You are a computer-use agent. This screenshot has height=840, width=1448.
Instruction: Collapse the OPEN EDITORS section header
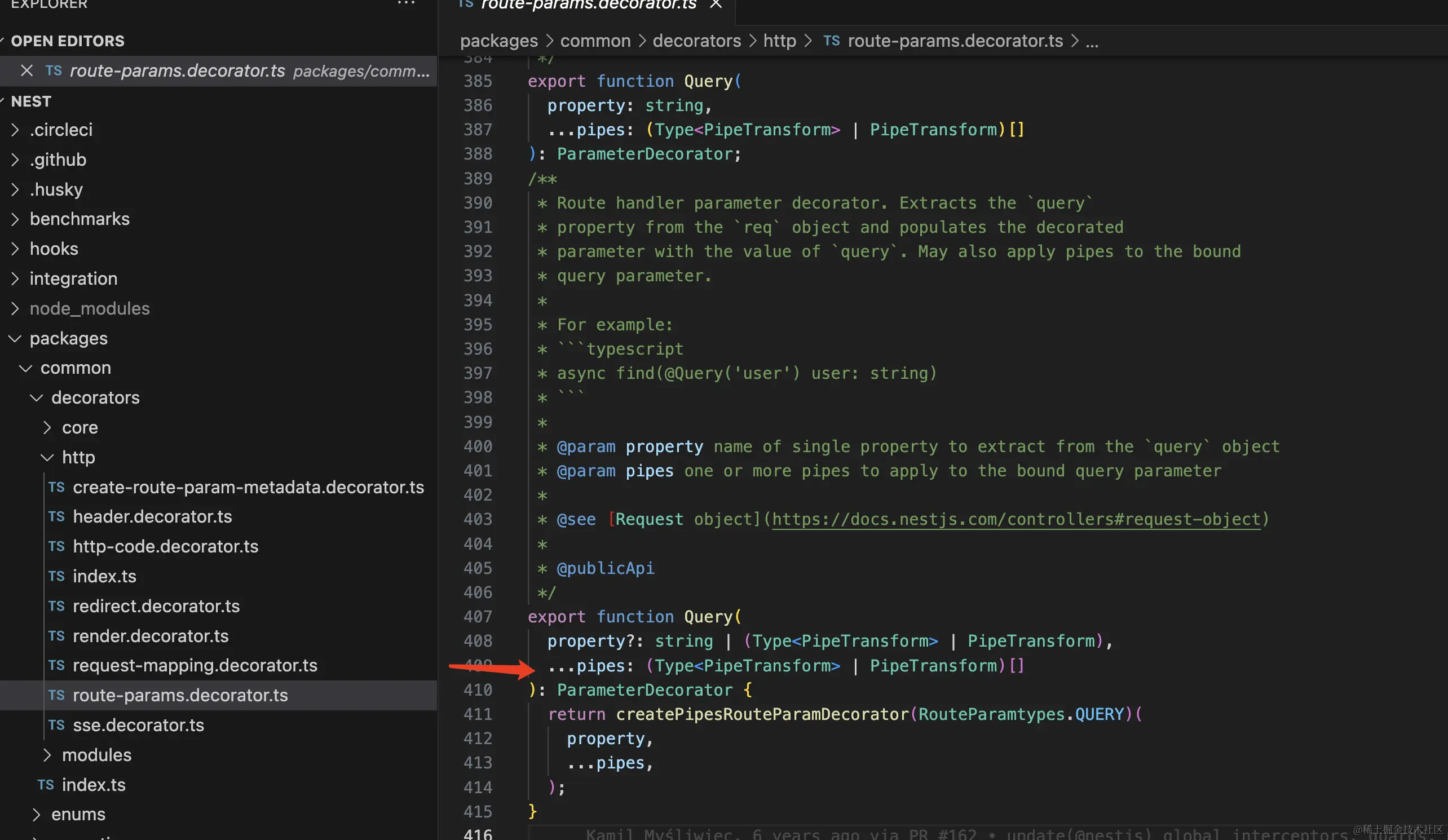(218, 41)
